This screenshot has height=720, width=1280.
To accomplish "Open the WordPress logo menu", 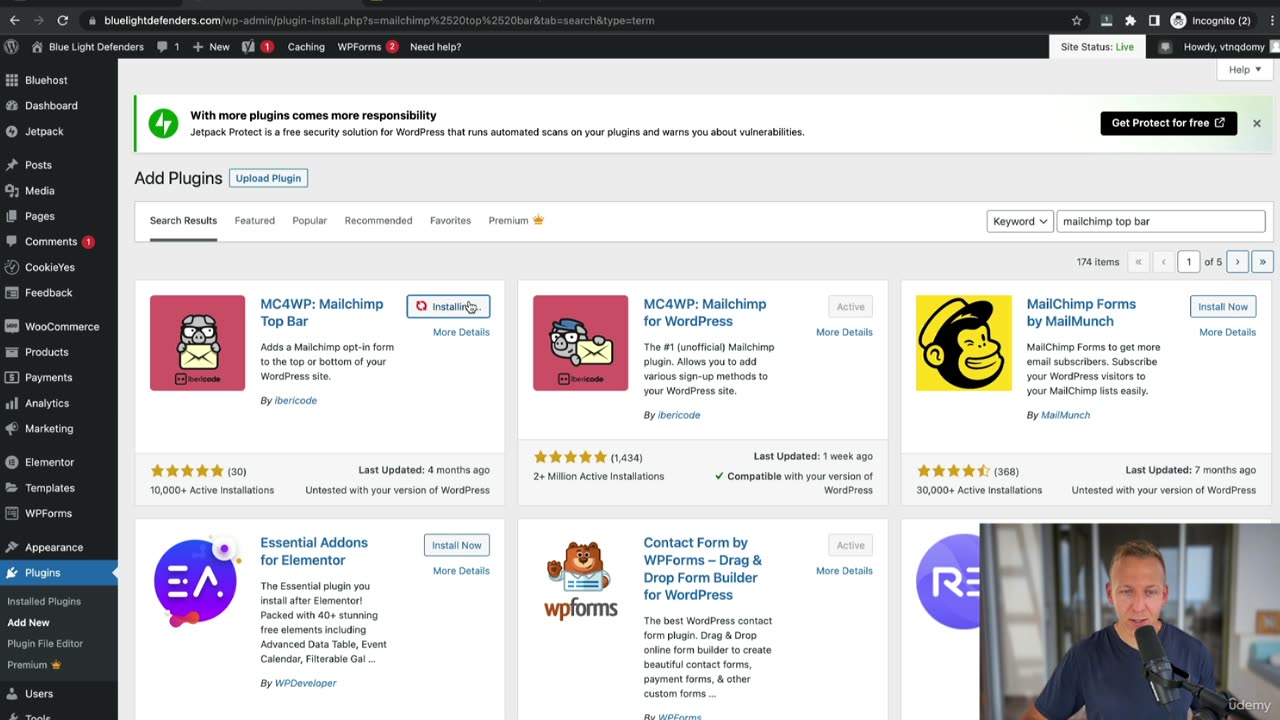I will coord(11,46).
